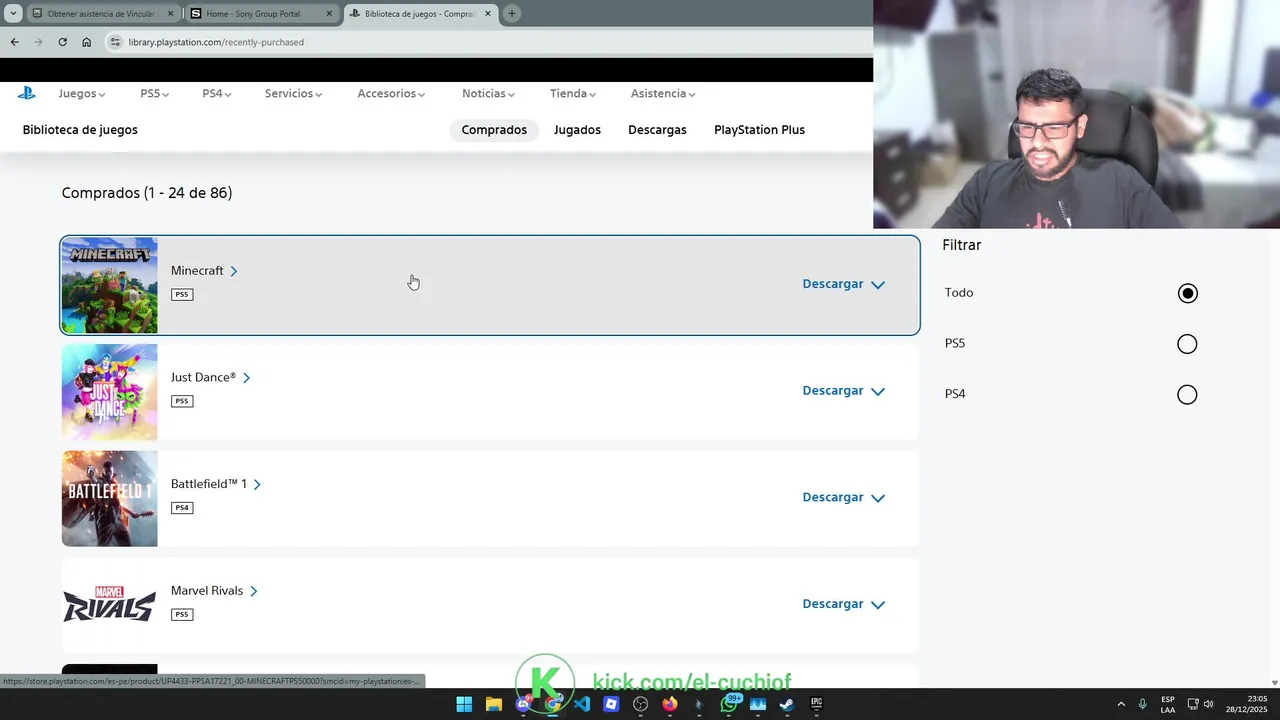Open Roblox from taskbar

[x=611, y=704]
